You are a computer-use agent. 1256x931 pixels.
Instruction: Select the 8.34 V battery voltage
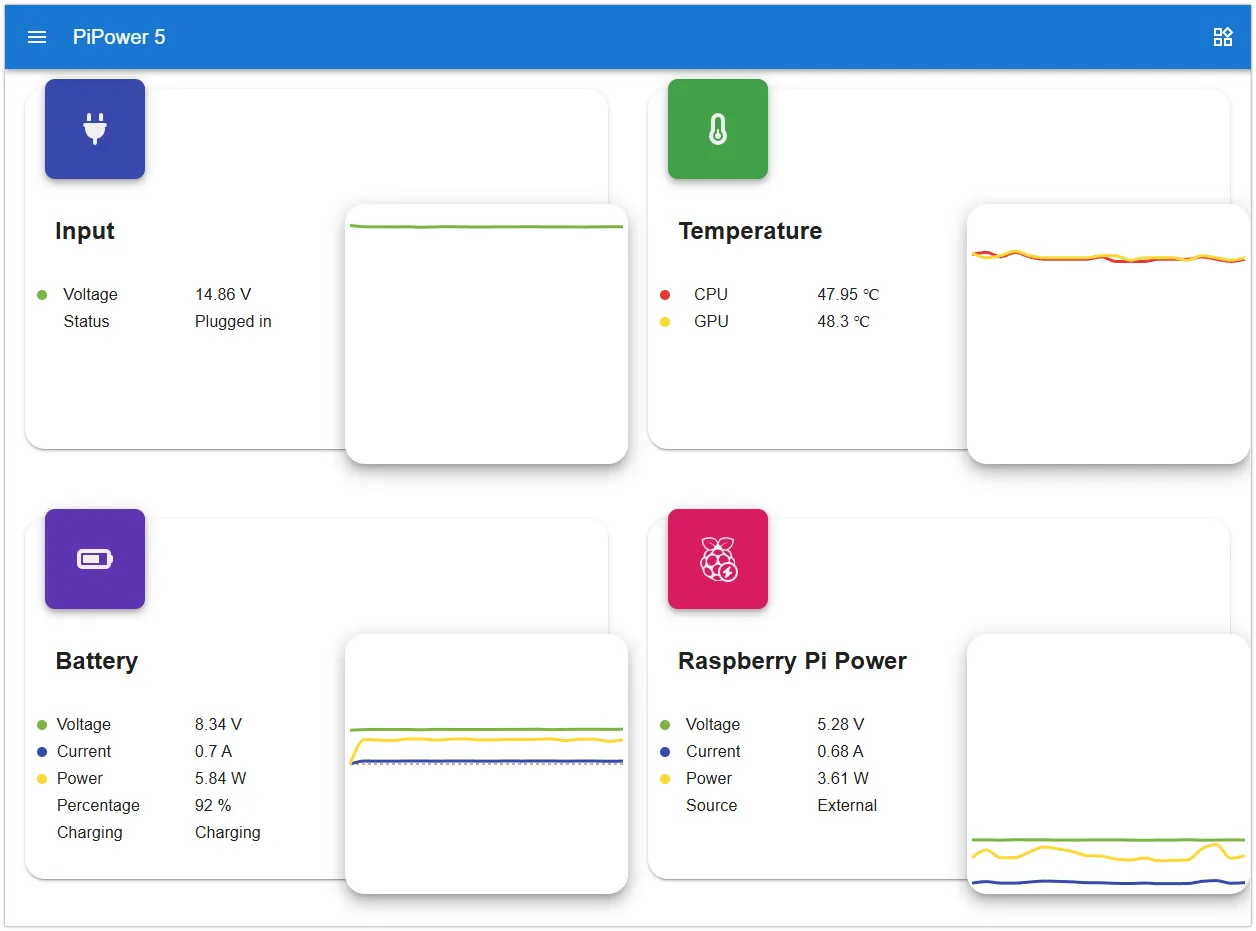[x=218, y=725]
